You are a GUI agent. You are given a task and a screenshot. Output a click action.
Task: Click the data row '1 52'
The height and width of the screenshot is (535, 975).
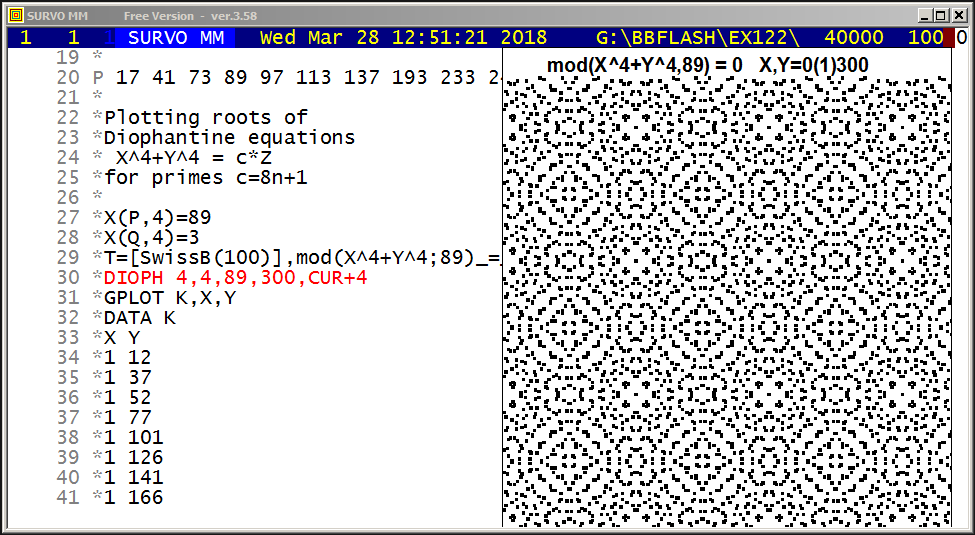(x=127, y=397)
